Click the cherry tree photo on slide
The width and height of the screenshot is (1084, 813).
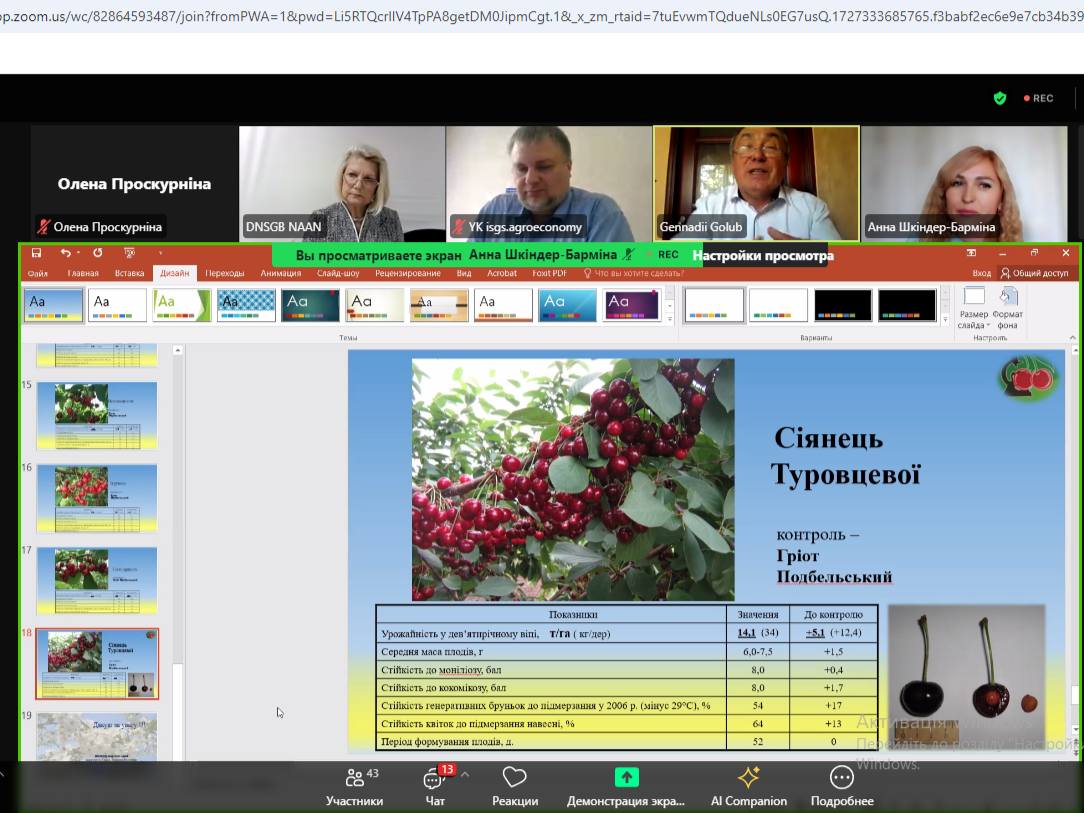pyautogui.click(x=573, y=479)
